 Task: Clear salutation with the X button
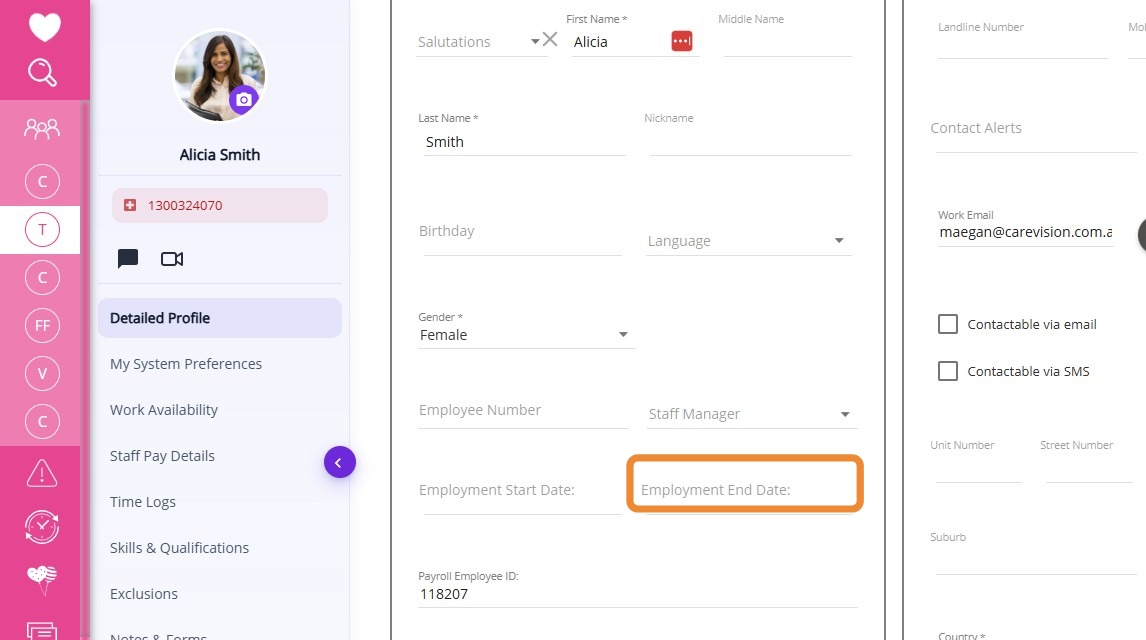coord(550,40)
